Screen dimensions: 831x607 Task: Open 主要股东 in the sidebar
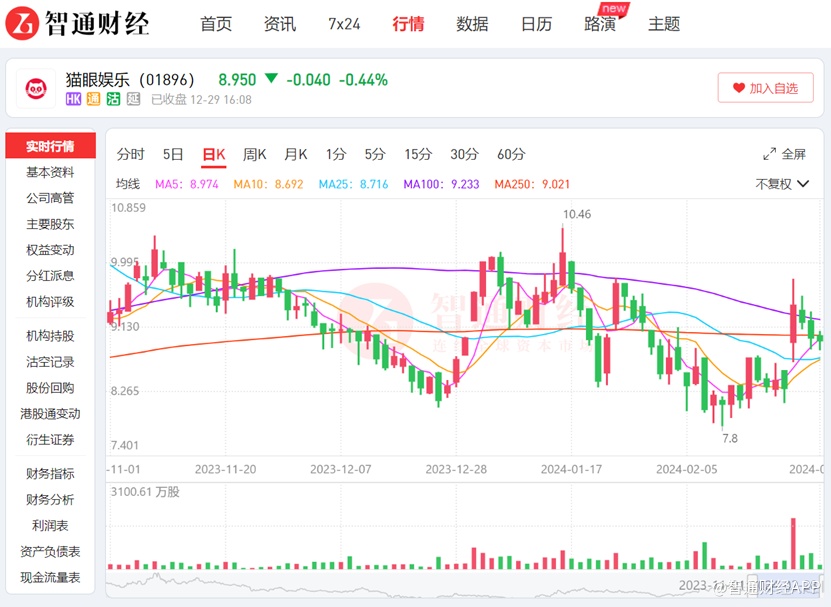(50, 224)
